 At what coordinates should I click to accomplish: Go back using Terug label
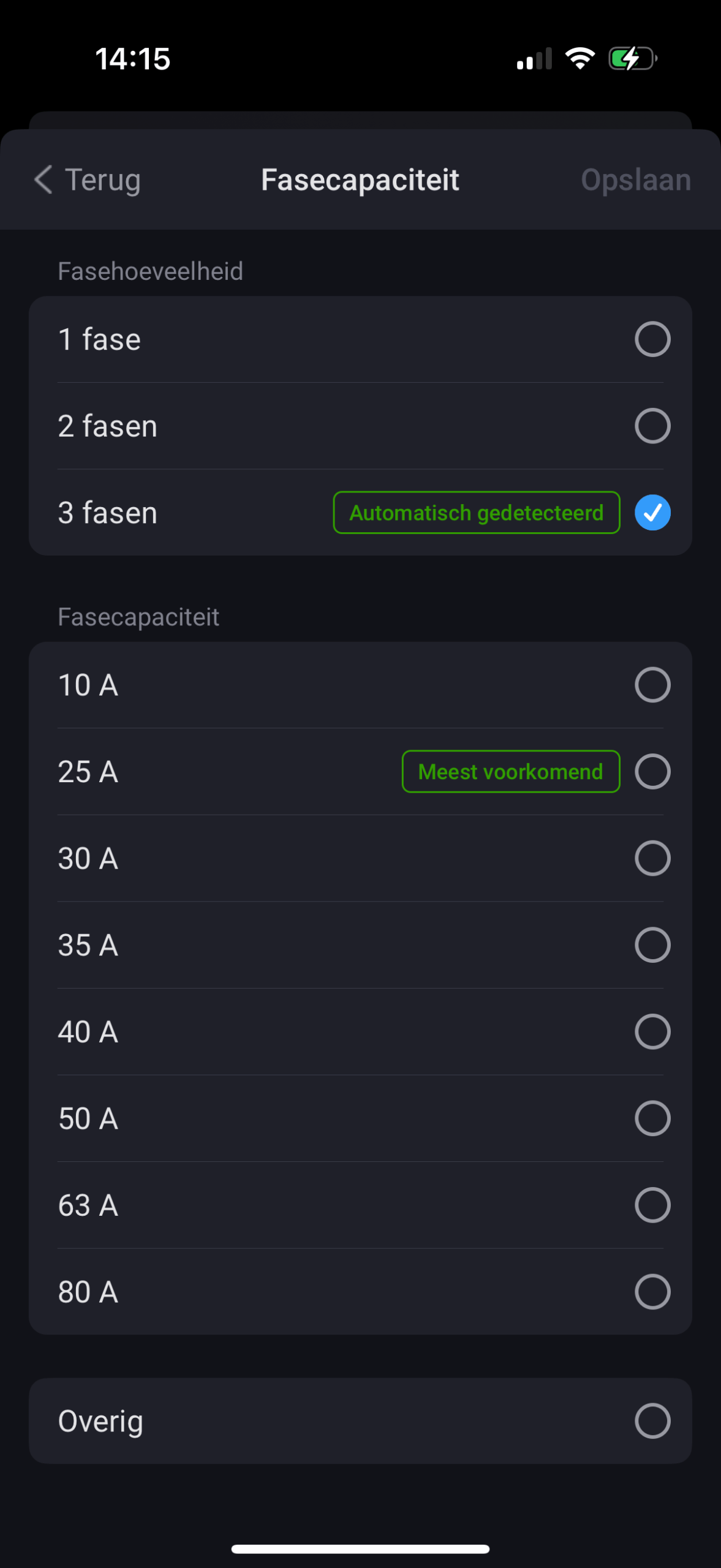point(103,180)
